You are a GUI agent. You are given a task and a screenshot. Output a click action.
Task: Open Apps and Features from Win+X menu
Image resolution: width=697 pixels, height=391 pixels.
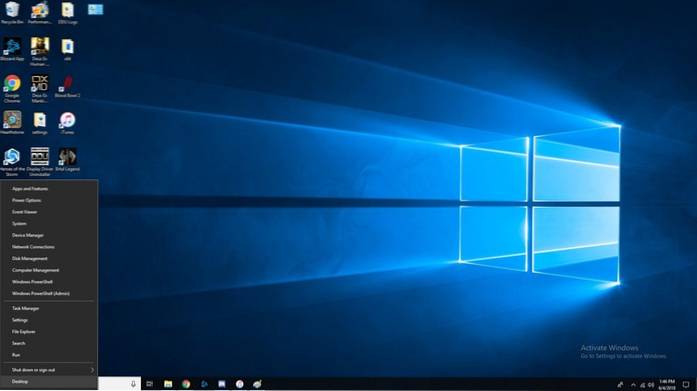point(49,189)
